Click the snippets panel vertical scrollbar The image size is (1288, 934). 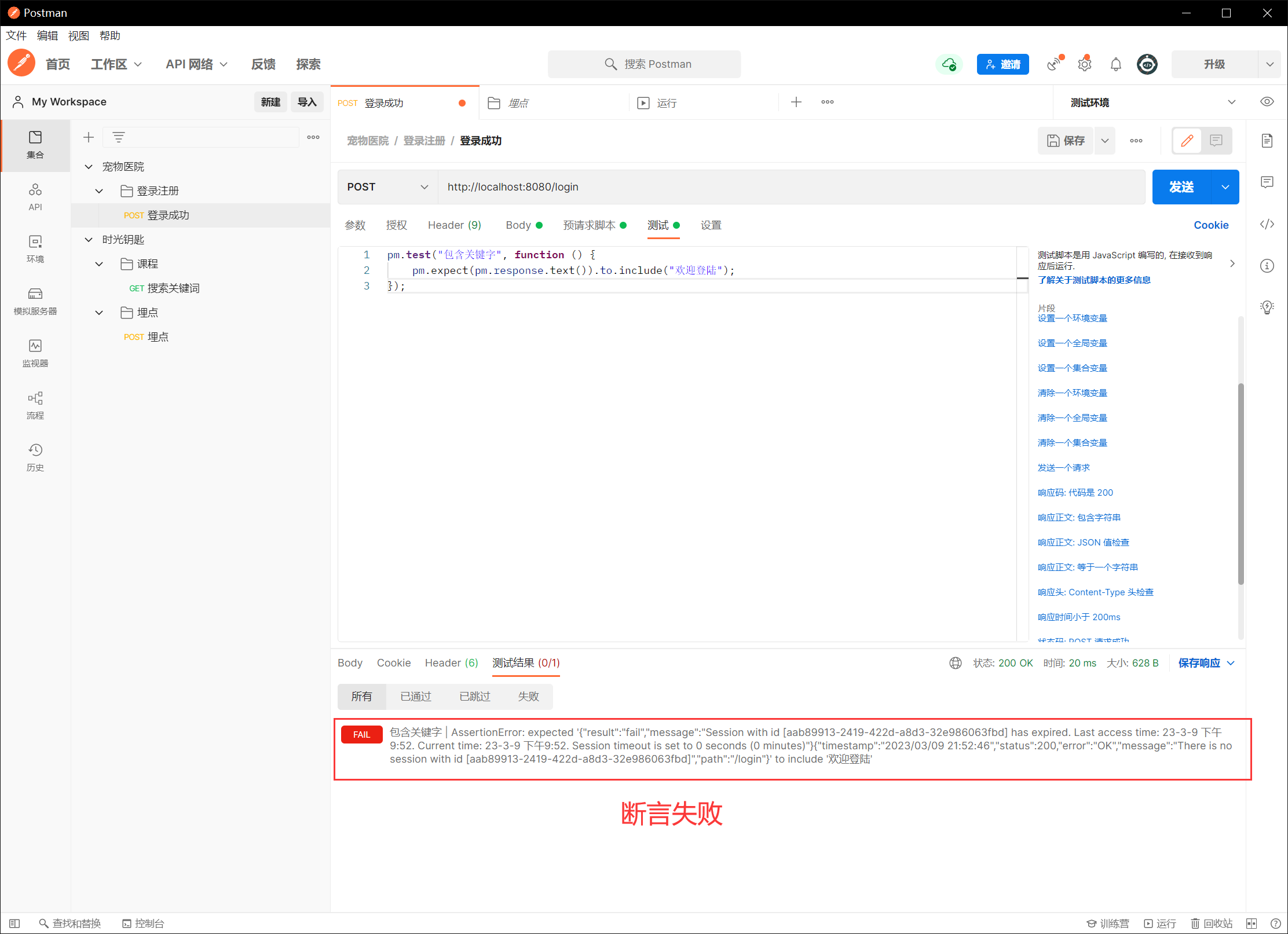click(x=1241, y=484)
